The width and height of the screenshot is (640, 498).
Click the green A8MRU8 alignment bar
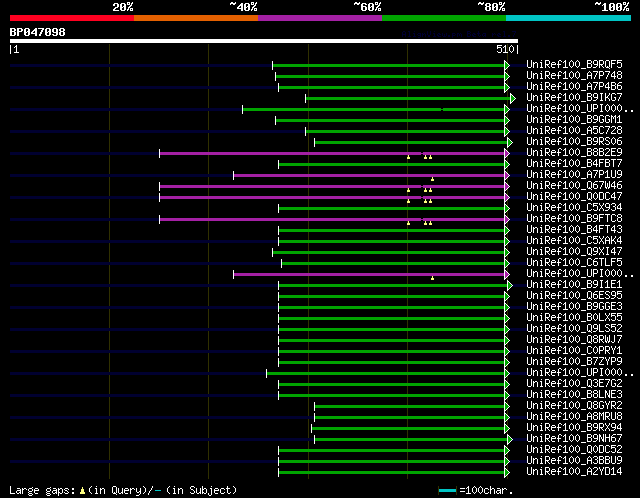pos(409,418)
